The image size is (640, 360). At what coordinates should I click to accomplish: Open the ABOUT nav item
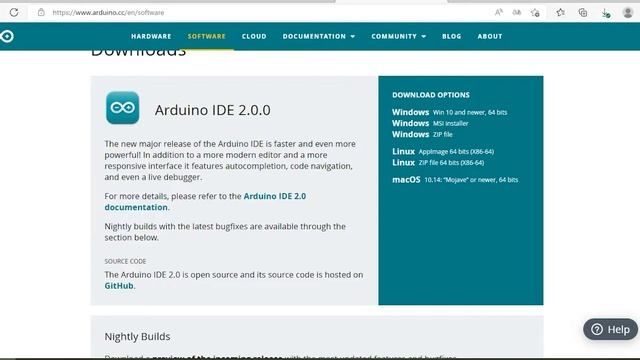(490, 36)
